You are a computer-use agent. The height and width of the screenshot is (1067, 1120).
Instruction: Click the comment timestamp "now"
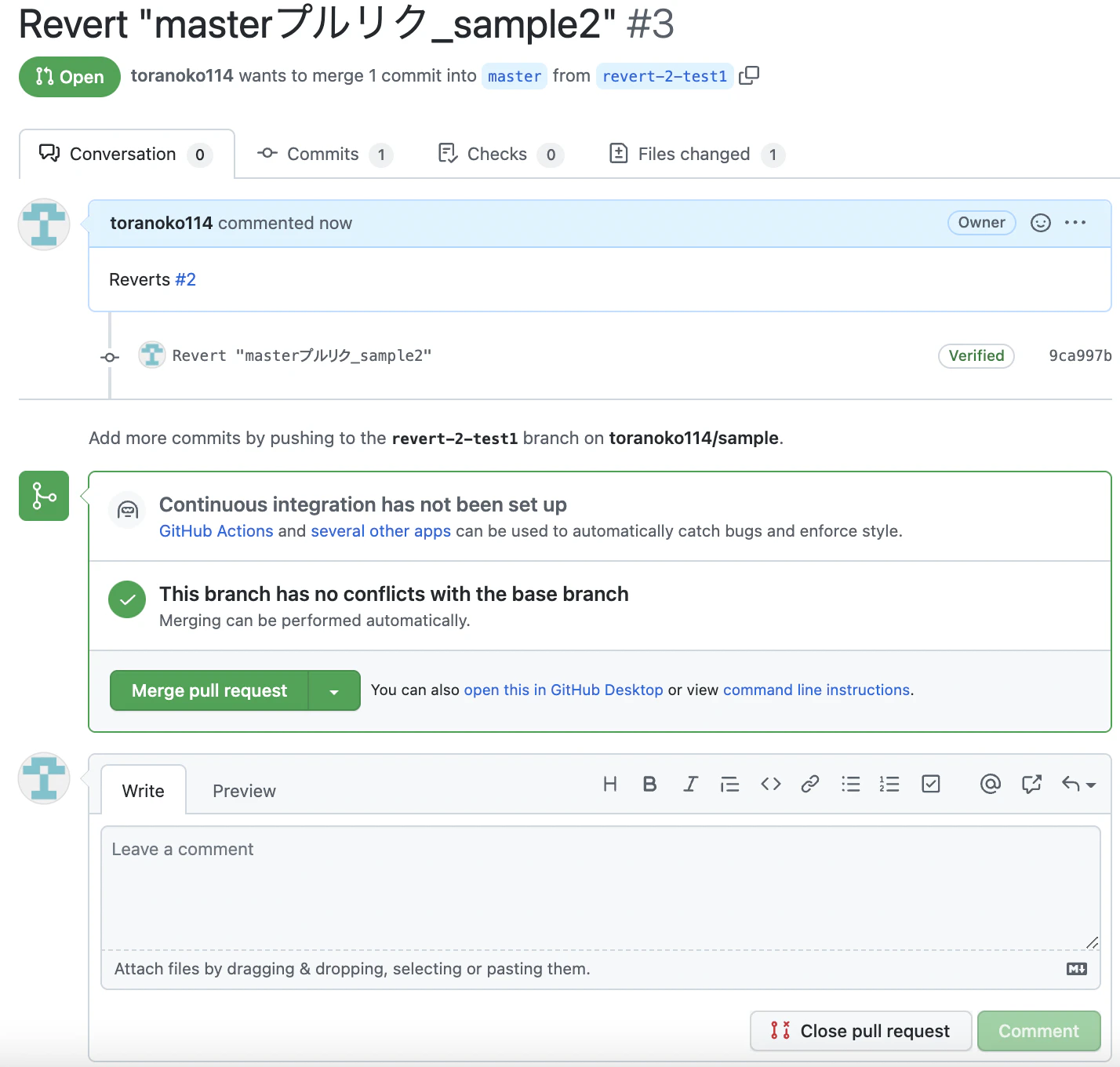pyautogui.click(x=336, y=223)
